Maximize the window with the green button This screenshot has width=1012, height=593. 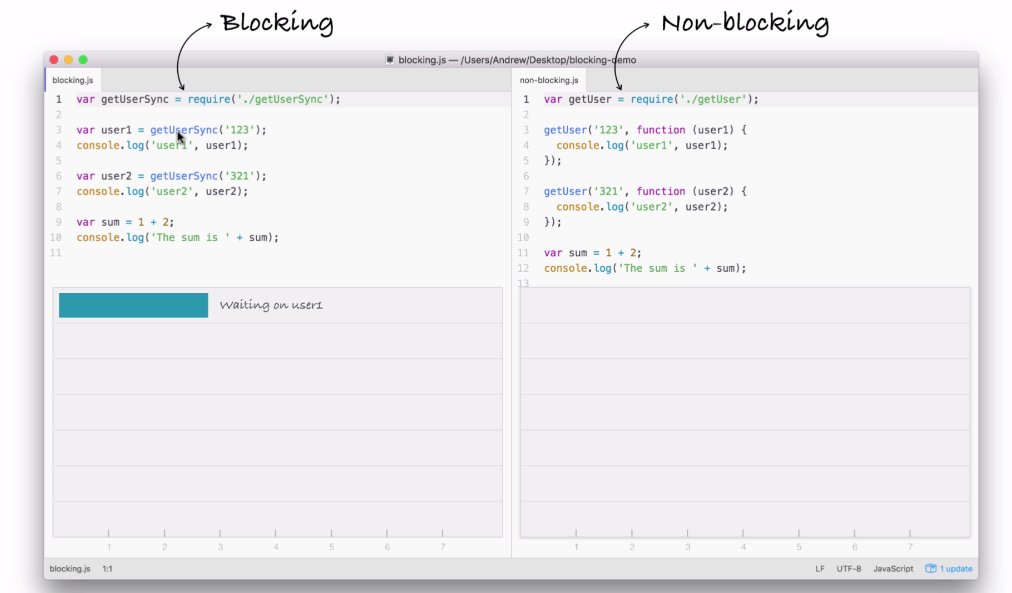coord(84,60)
